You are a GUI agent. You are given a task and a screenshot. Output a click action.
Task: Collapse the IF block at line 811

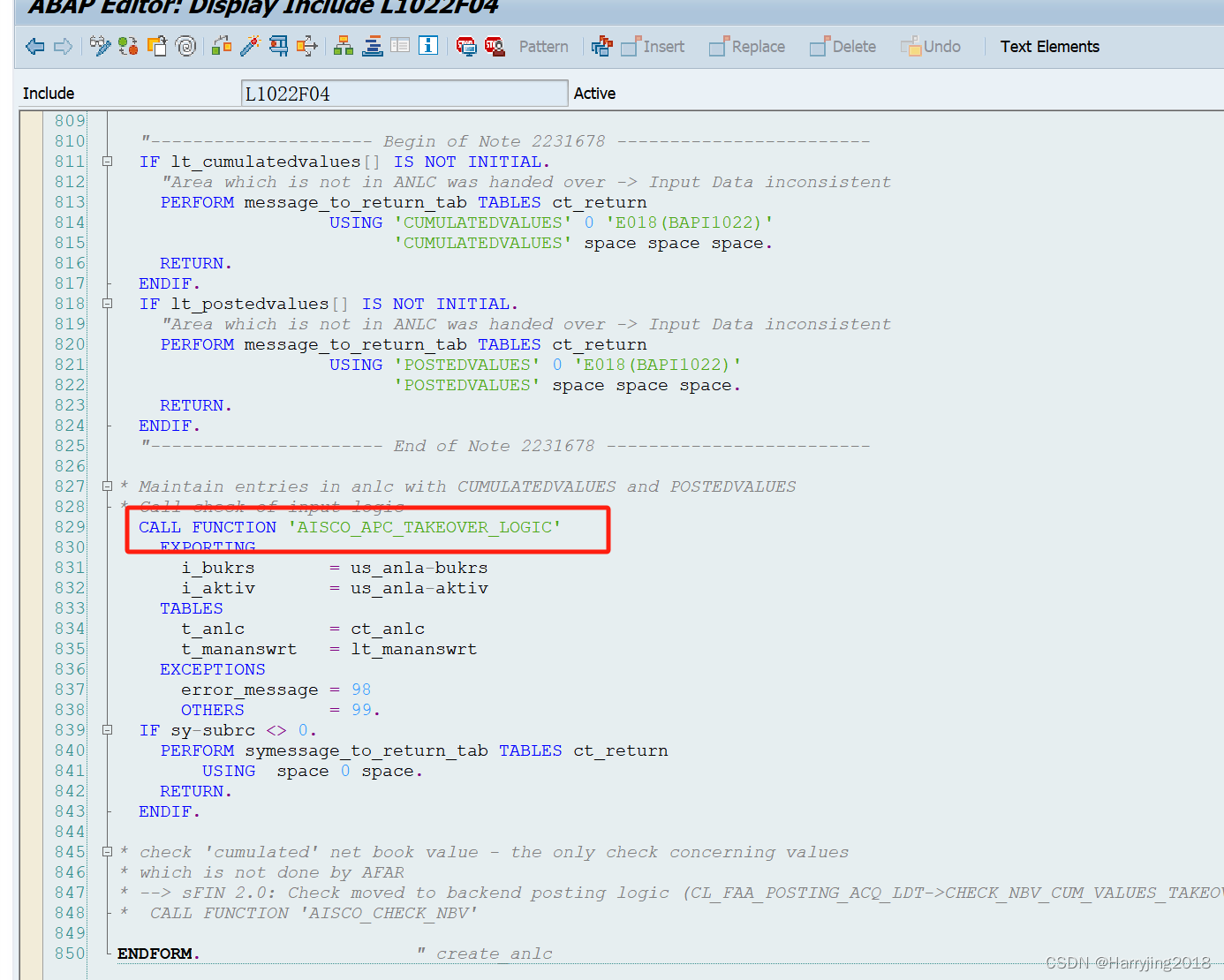point(107,162)
